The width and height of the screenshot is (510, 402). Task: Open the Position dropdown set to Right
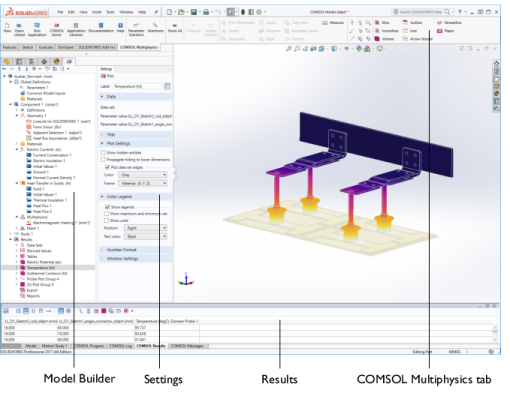(145, 228)
